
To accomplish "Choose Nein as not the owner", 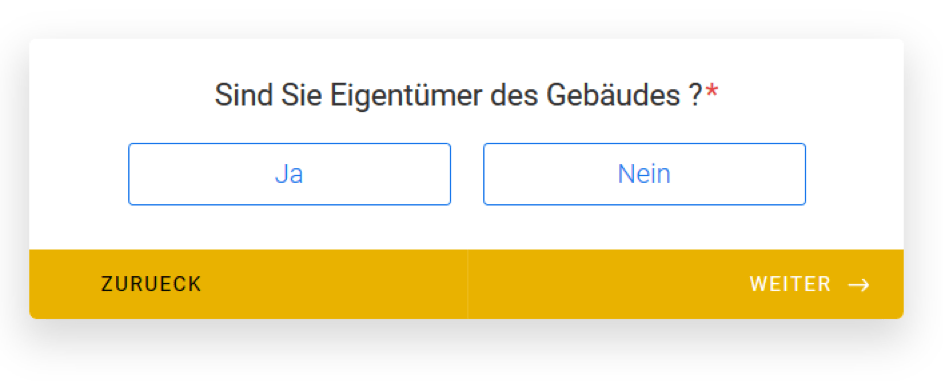I will pyautogui.click(x=644, y=174).
